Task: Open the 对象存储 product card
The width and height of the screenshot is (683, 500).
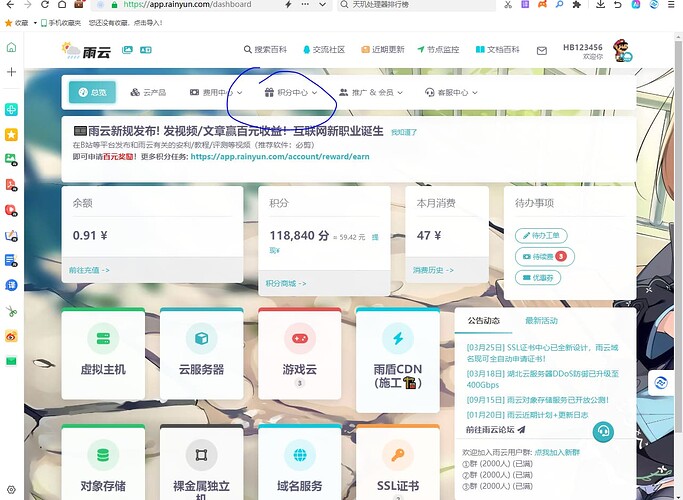Action: click(103, 462)
